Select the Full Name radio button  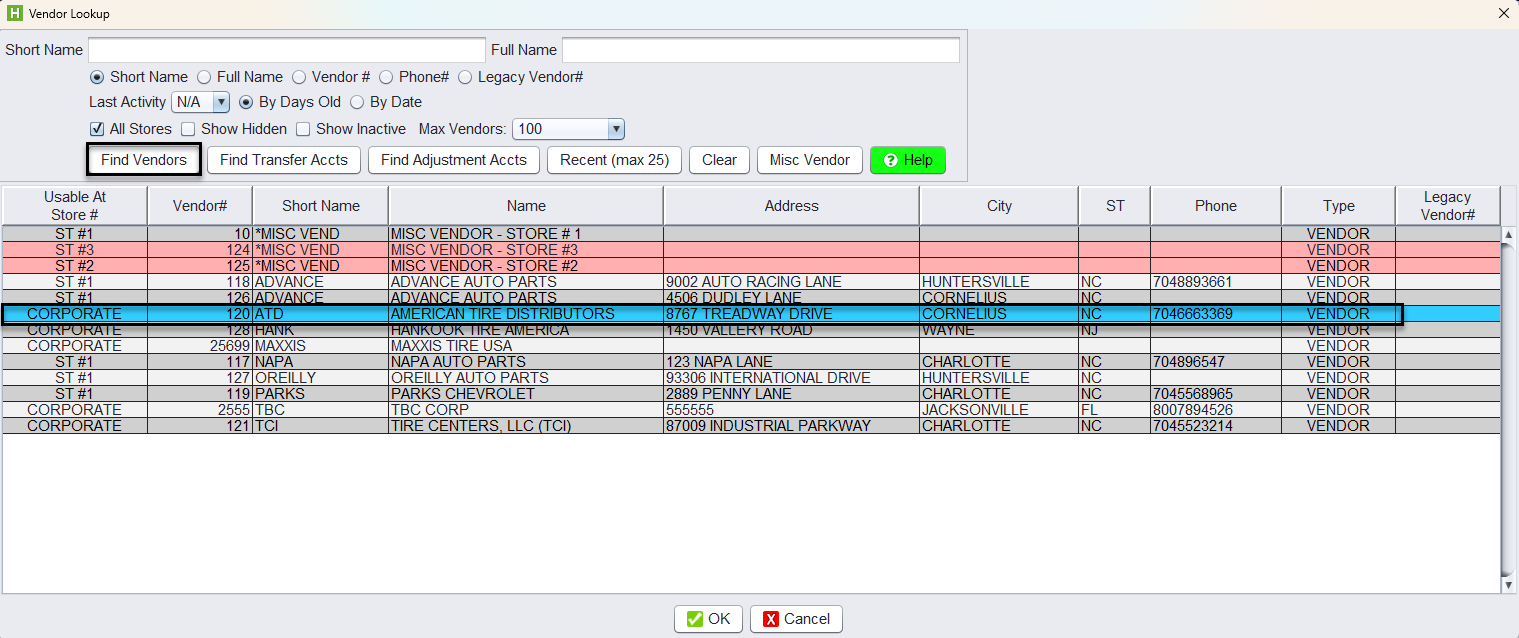click(204, 77)
